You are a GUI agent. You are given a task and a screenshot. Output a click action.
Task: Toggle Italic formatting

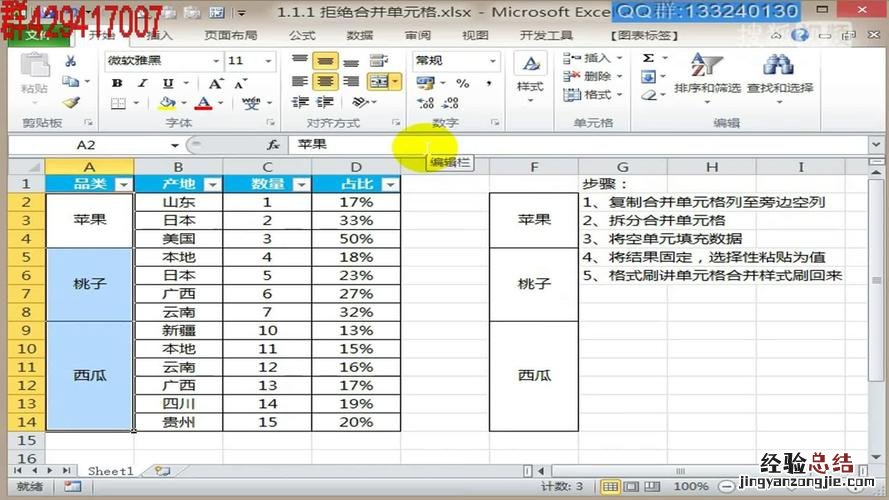click(142, 83)
